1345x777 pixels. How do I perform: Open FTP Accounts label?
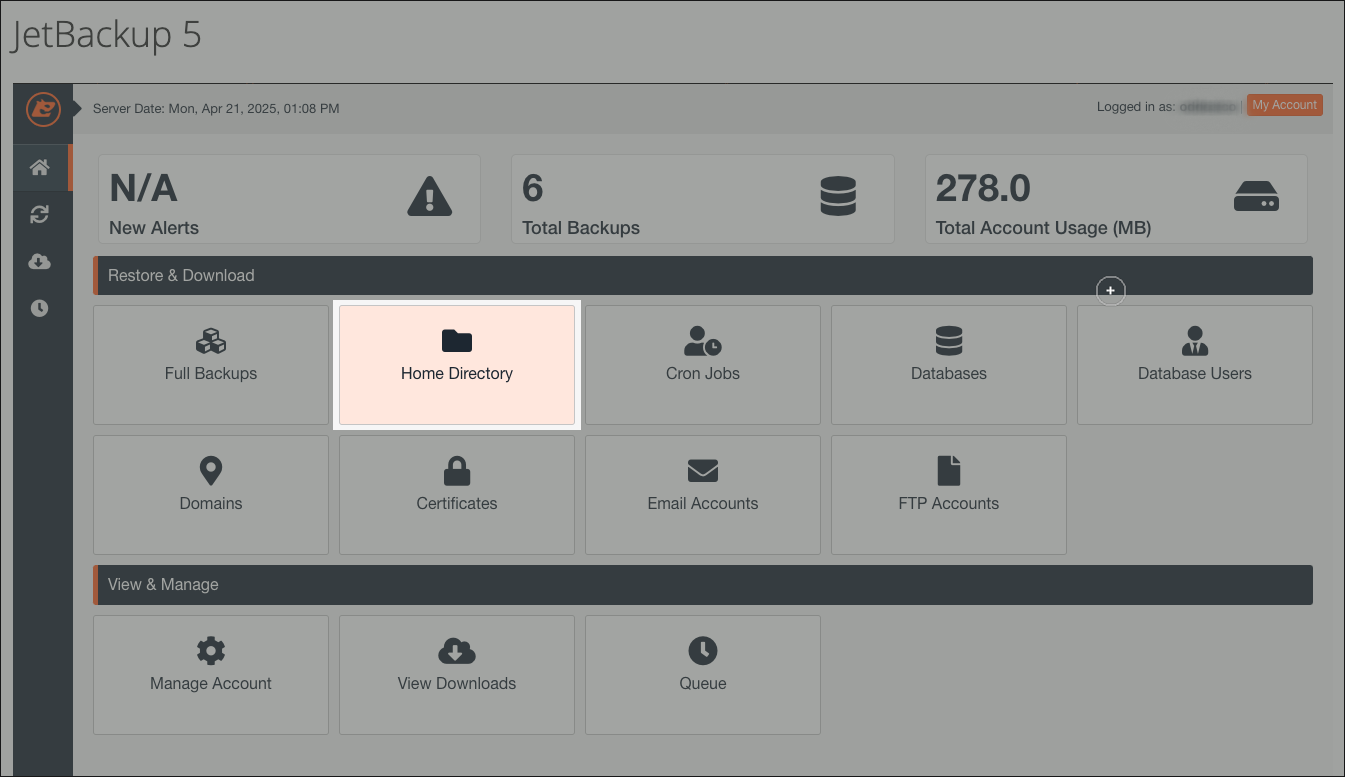(949, 503)
